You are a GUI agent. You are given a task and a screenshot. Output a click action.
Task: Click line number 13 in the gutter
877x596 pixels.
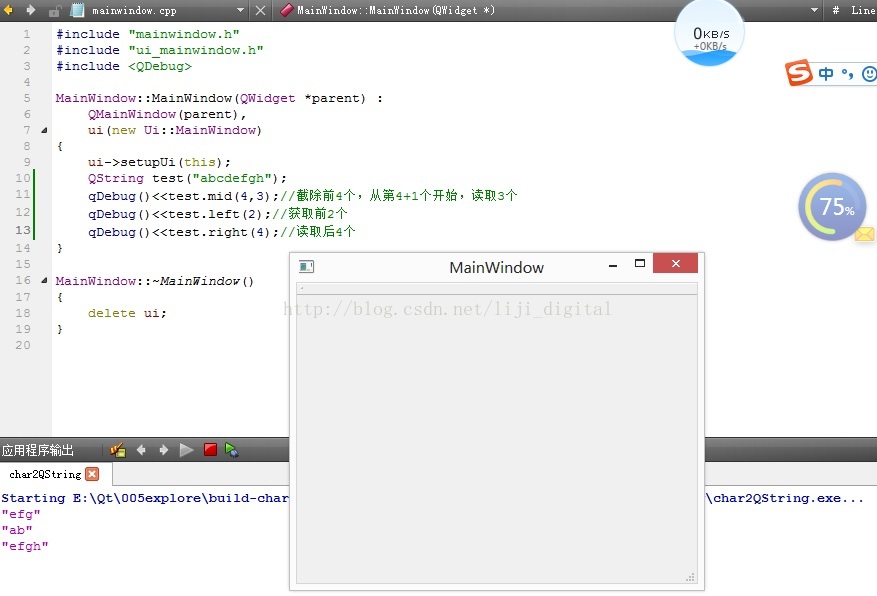(x=23, y=230)
